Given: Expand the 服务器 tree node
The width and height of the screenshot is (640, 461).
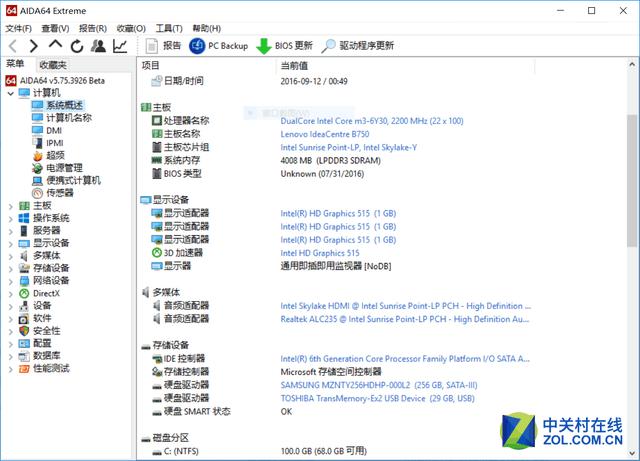Looking at the screenshot, I should [x=11, y=231].
